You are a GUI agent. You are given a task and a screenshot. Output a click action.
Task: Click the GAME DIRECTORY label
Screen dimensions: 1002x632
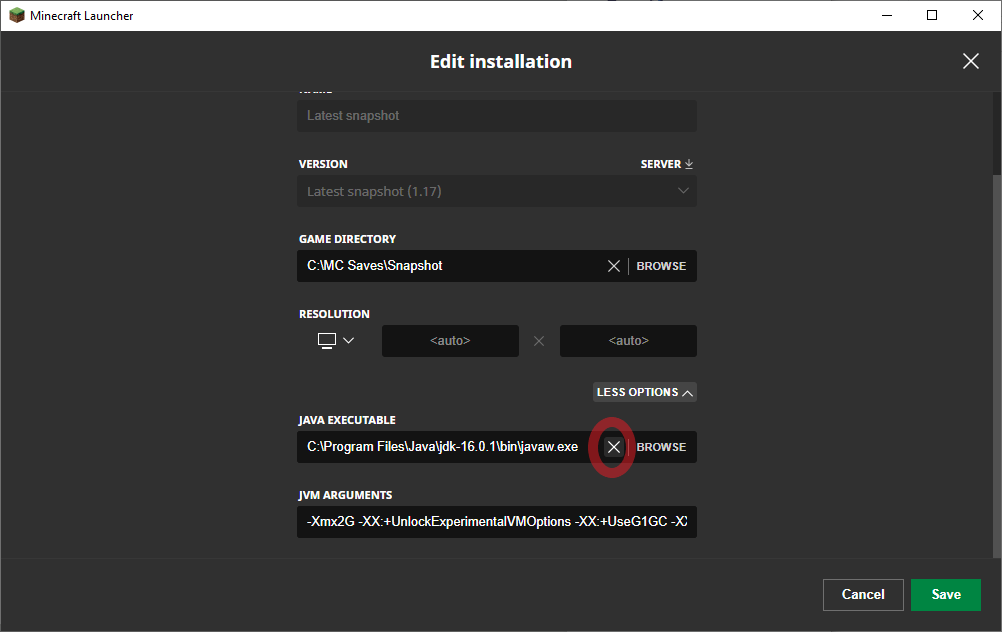point(348,239)
